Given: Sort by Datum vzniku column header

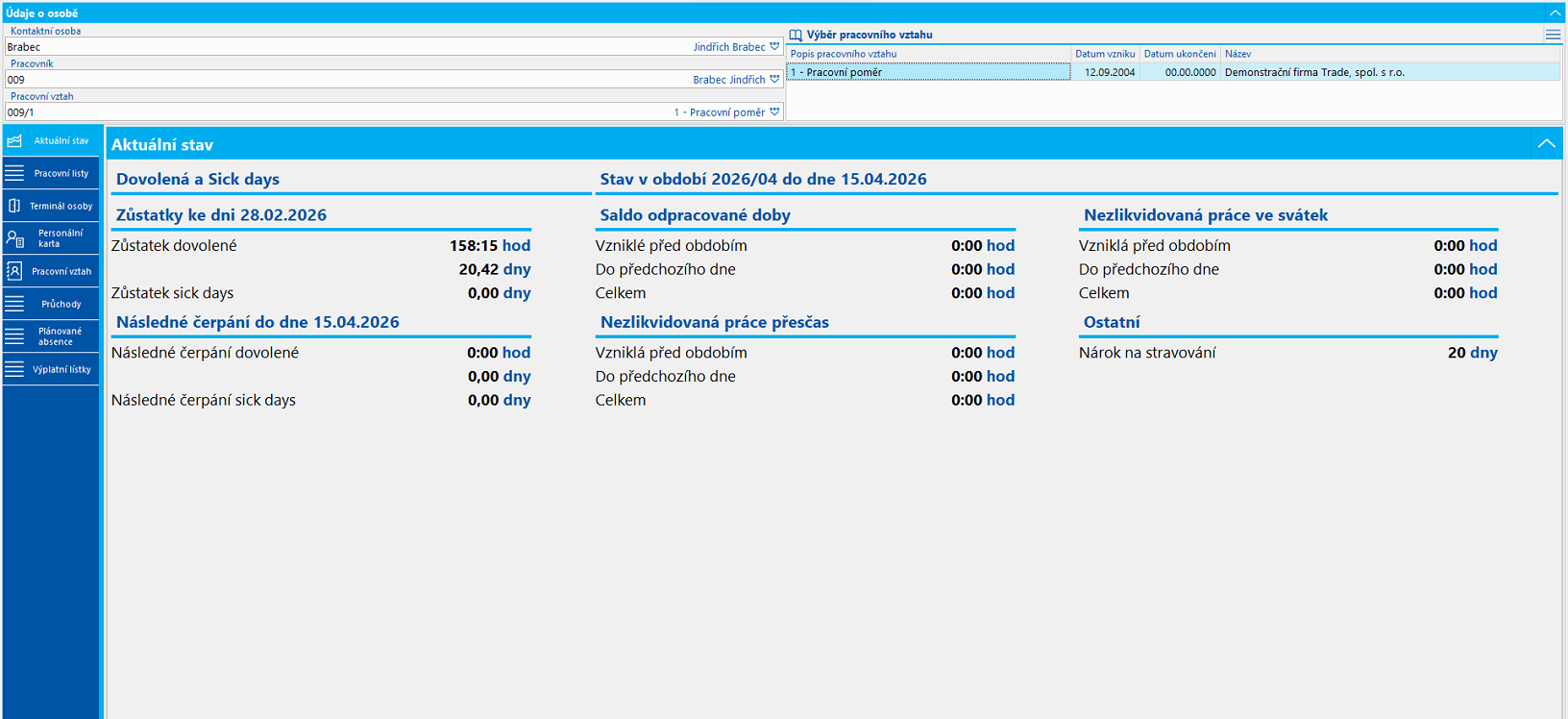Looking at the screenshot, I should 1105,54.
